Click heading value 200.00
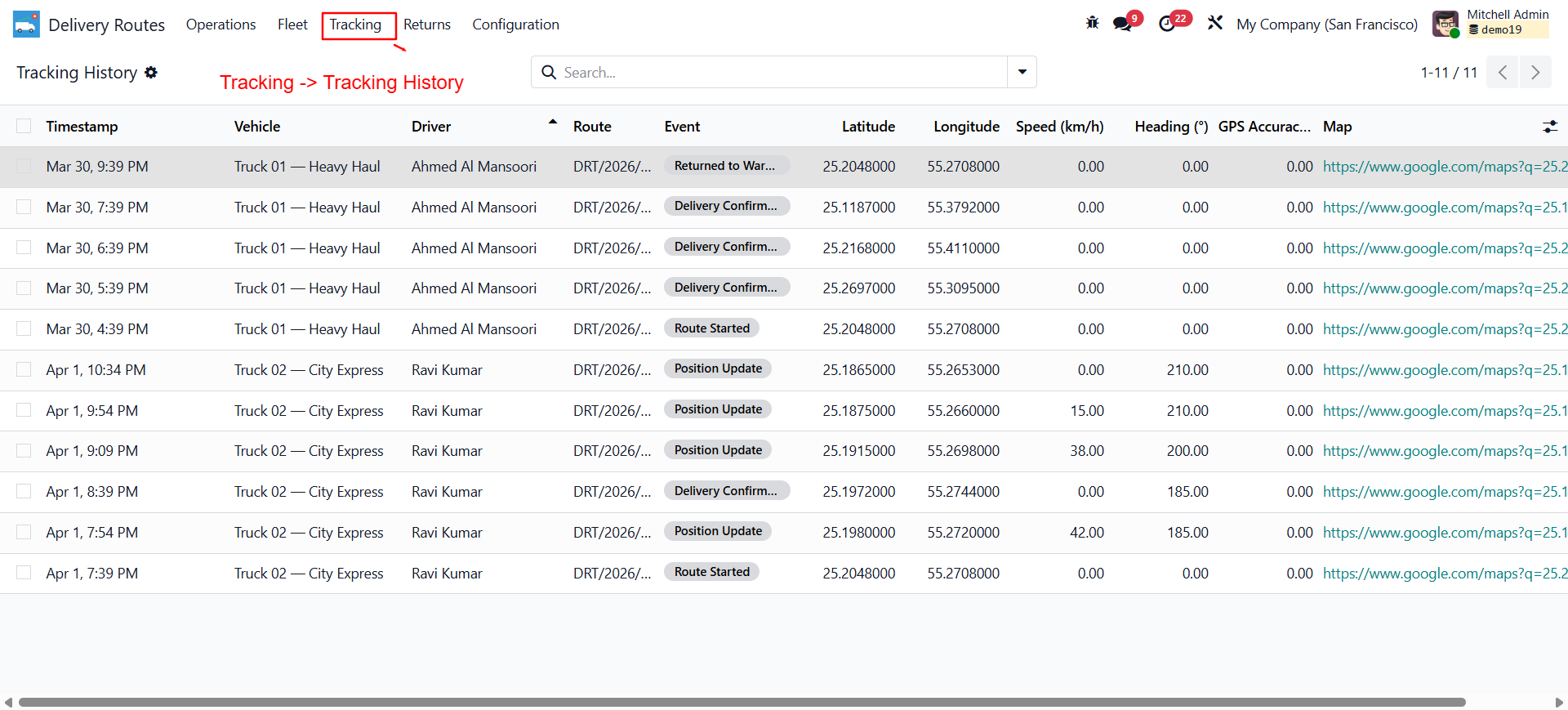The width and height of the screenshot is (1568, 710). (x=1187, y=451)
